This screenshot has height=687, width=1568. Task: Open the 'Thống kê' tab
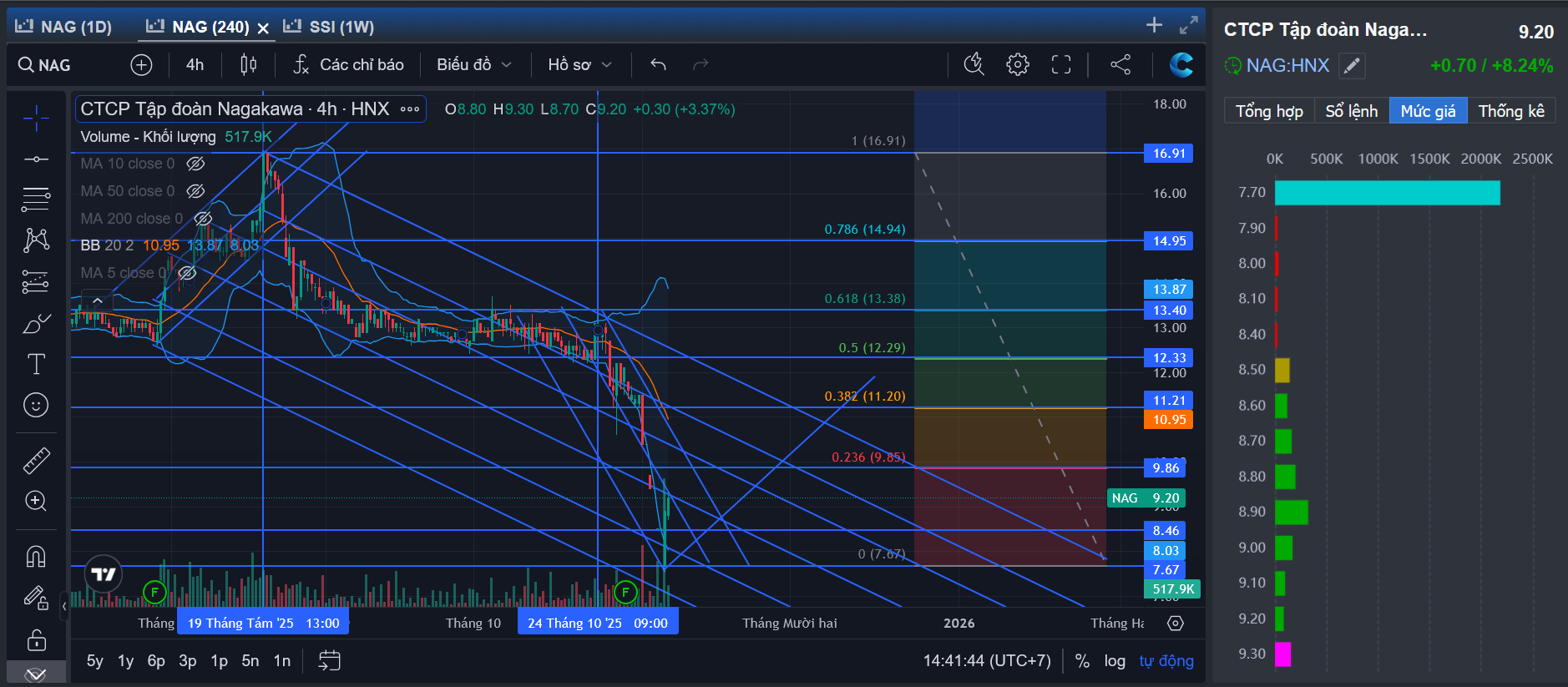(x=1511, y=111)
